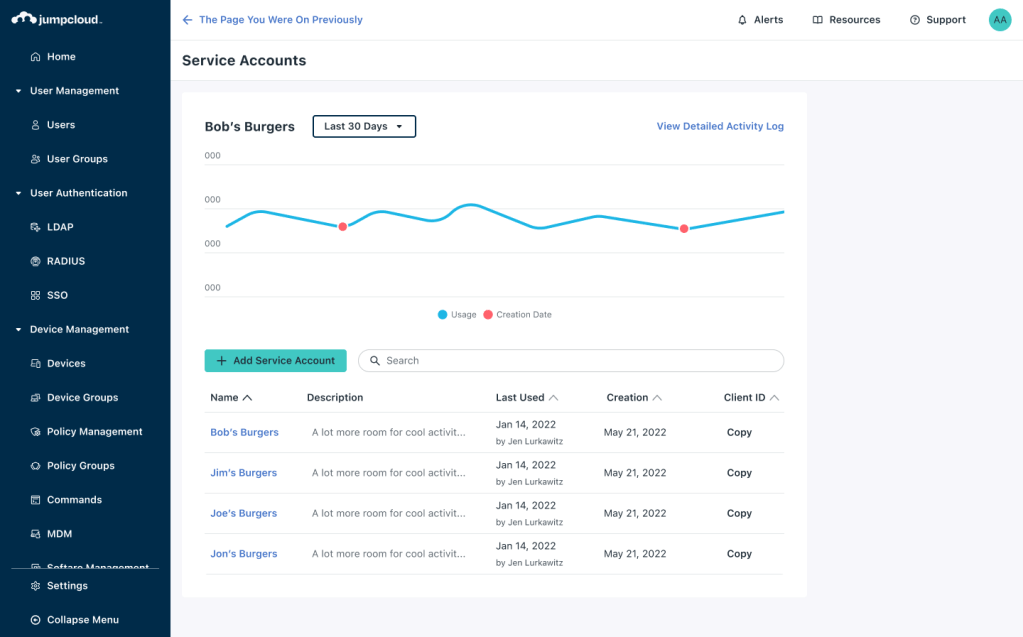This screenshot has width=1023, height=637.
Task: Open the Last 30 Days dropdown
Action: click(x=364, y=127)
